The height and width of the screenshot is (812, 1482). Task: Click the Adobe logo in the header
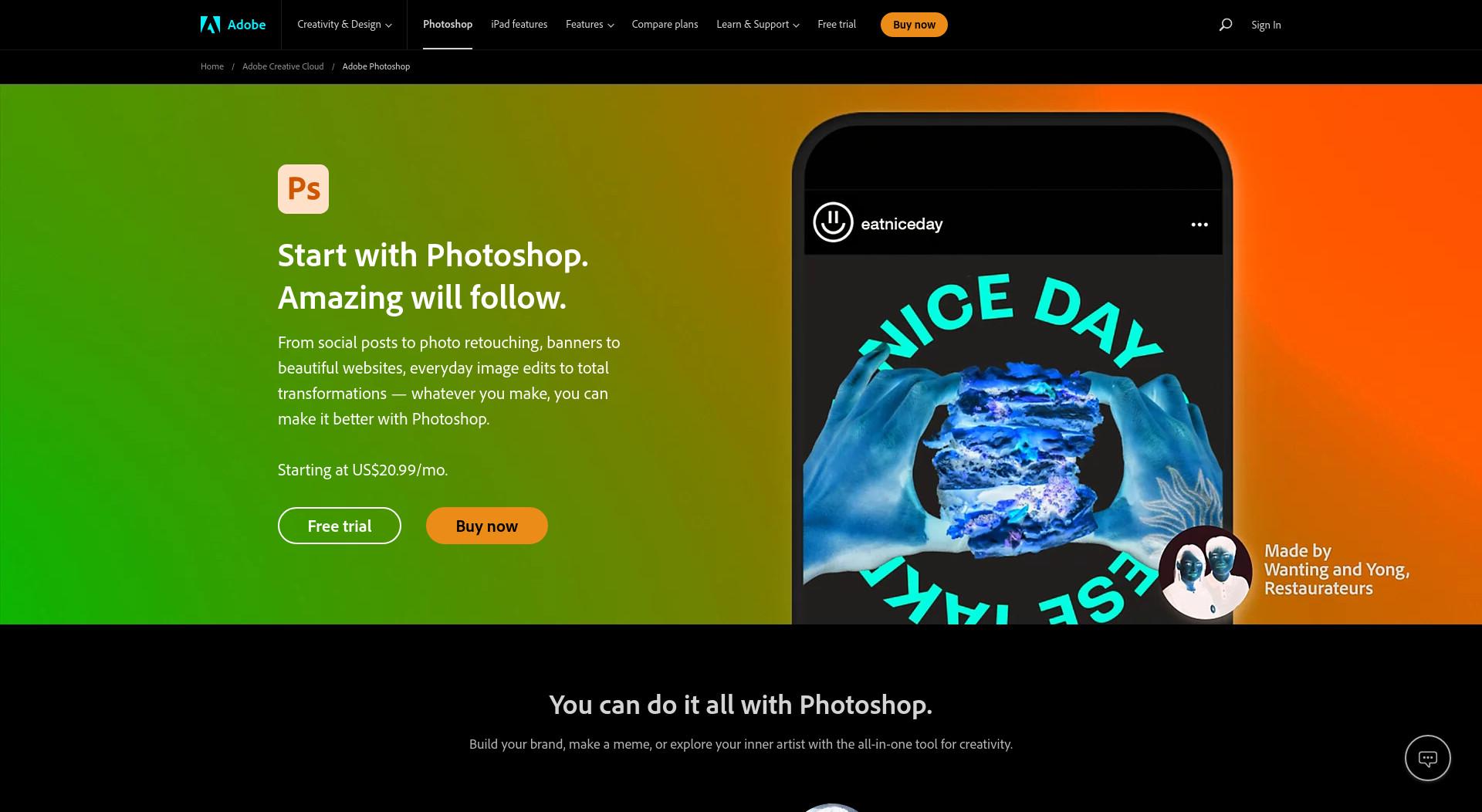(233, 25)
